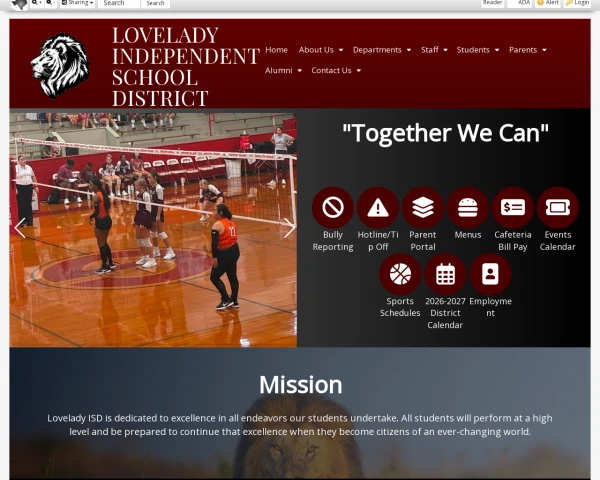Show previous slideshow image
600x480 pixels.
(20, 228)
